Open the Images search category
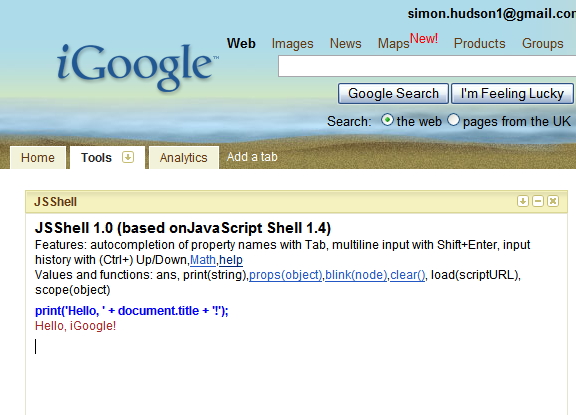The image size is (576, 415). [x=292, y=43]
